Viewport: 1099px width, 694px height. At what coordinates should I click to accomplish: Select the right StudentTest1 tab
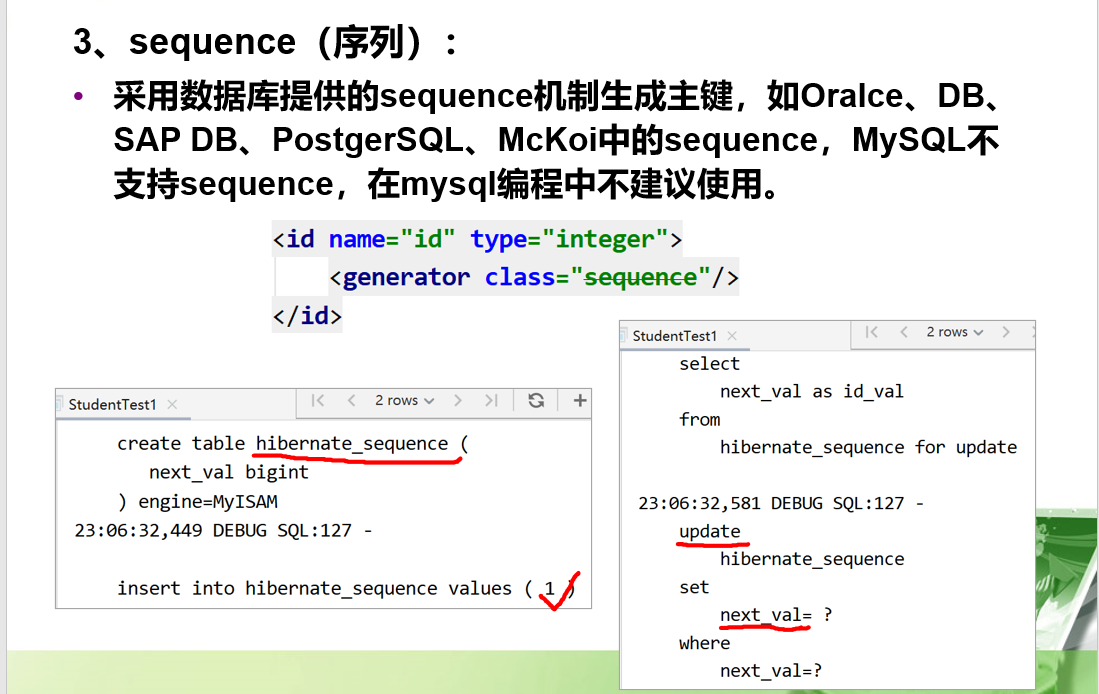click(x=674, y=336)
